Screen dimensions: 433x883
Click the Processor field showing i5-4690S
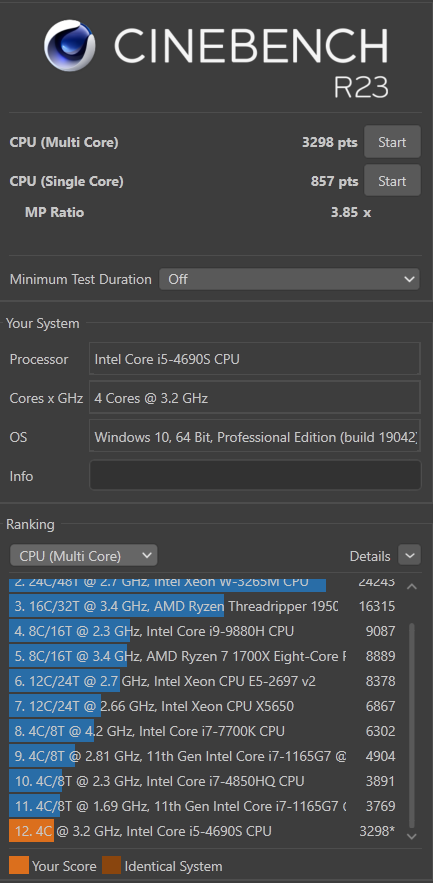click(x=255, y=359)
